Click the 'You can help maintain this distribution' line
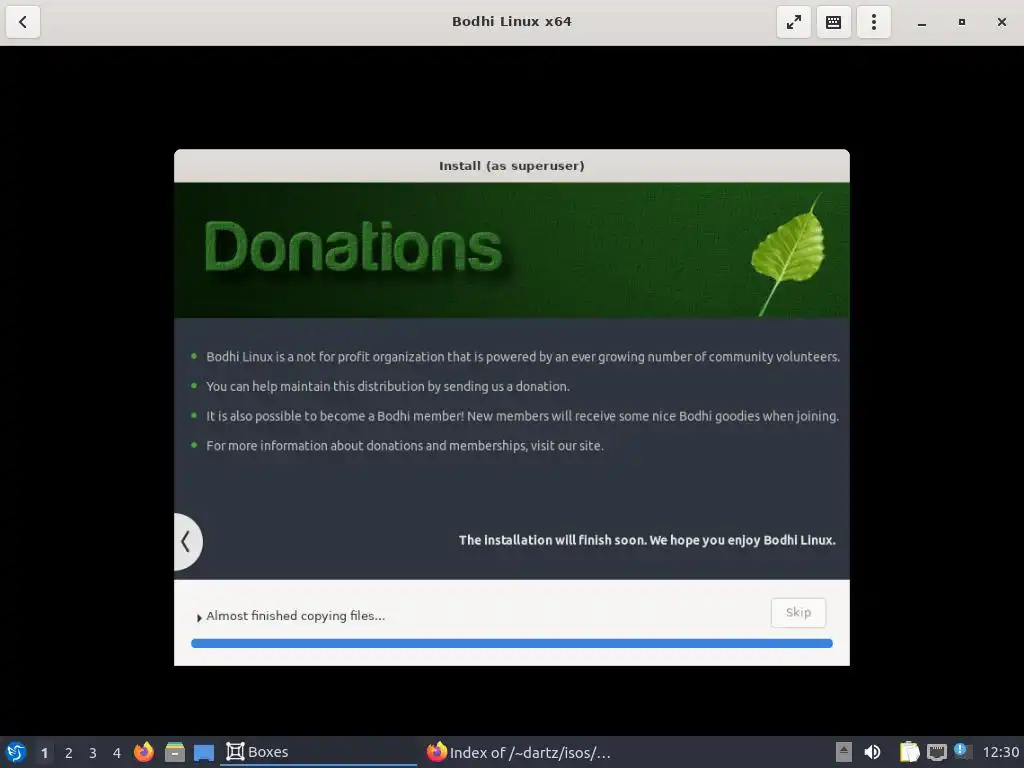Screen dimensions: 1024x768 coord(388,386)
